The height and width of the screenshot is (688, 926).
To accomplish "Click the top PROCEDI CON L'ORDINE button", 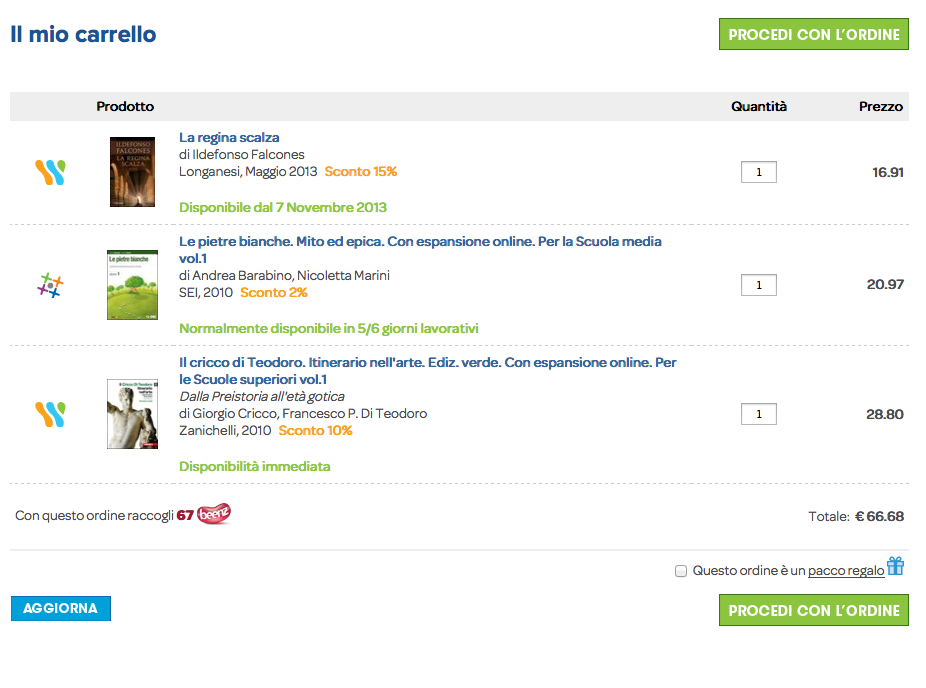I will click(x=814, y=34).
